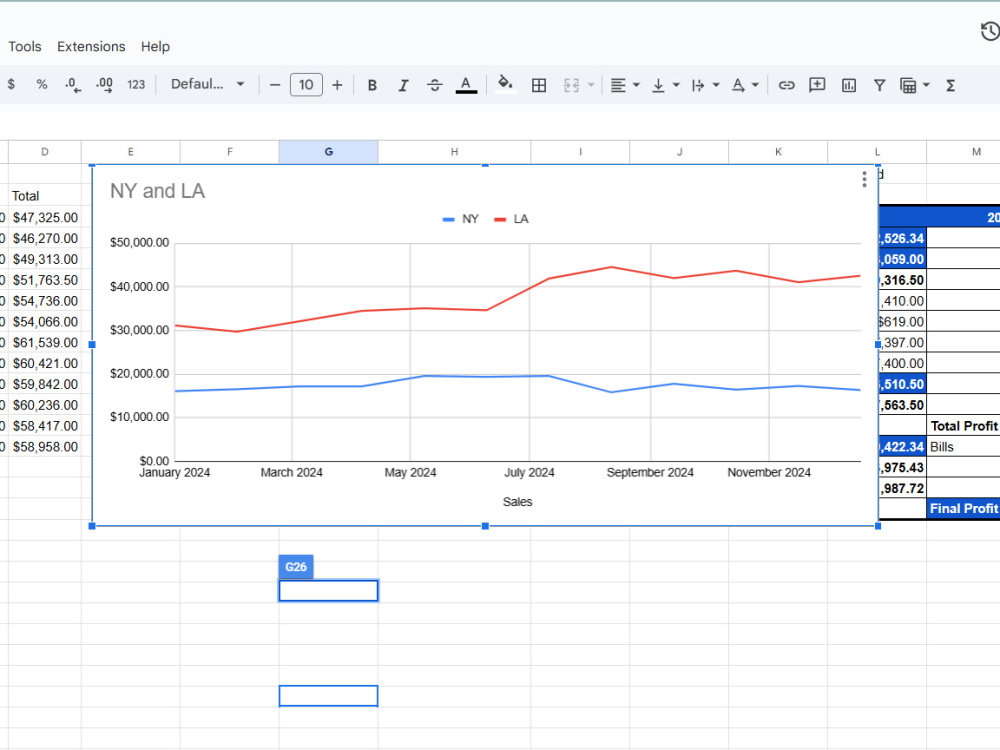Viewport: 1000px width, 750px height.
Task: Open the Default font dropdown
Action: [207, 84]
